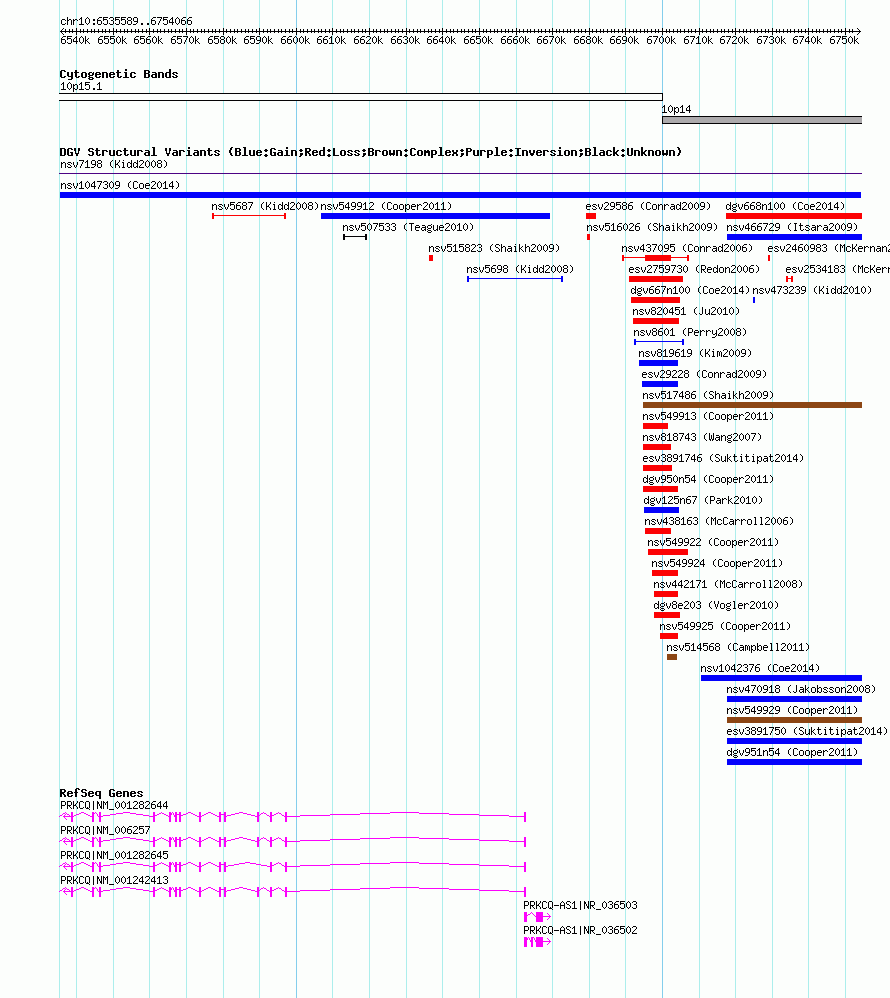Click the 6600k ruler tick label

click(x=295, y=40)
